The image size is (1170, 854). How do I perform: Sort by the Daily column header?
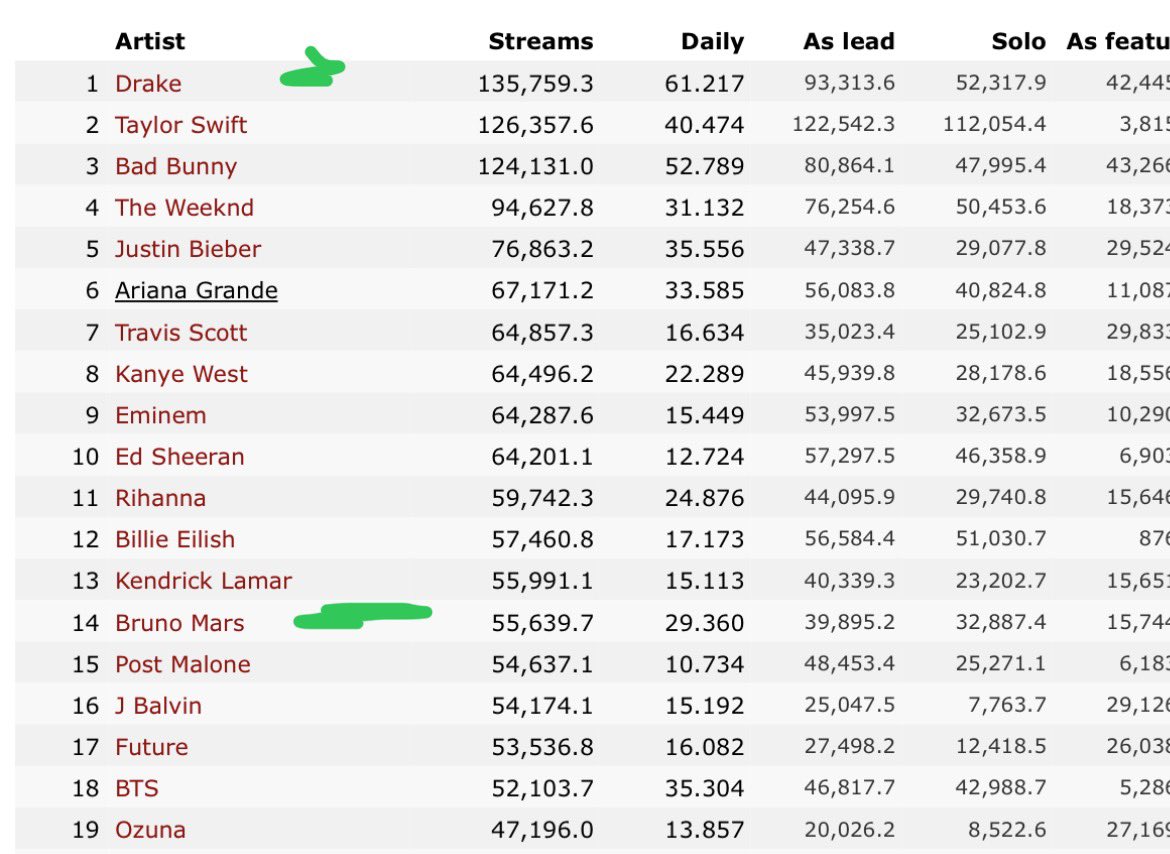pyautogui.click(x=713, y=42)
